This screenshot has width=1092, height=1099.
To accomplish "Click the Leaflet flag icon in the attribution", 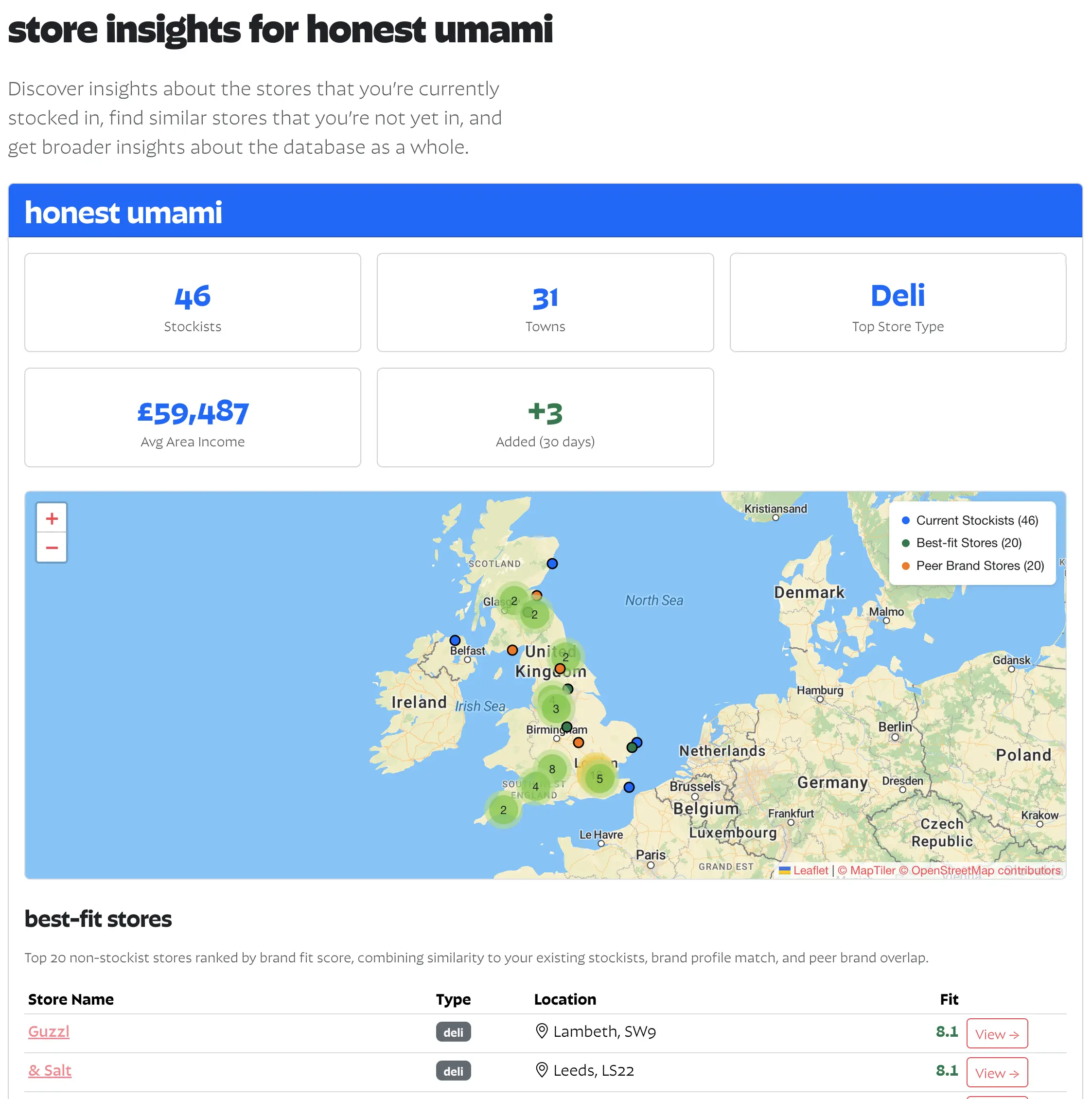I will 784,870.
